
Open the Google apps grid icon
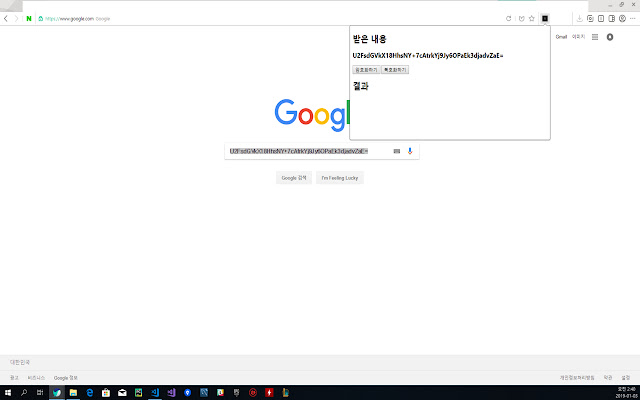tap(595, 37)
